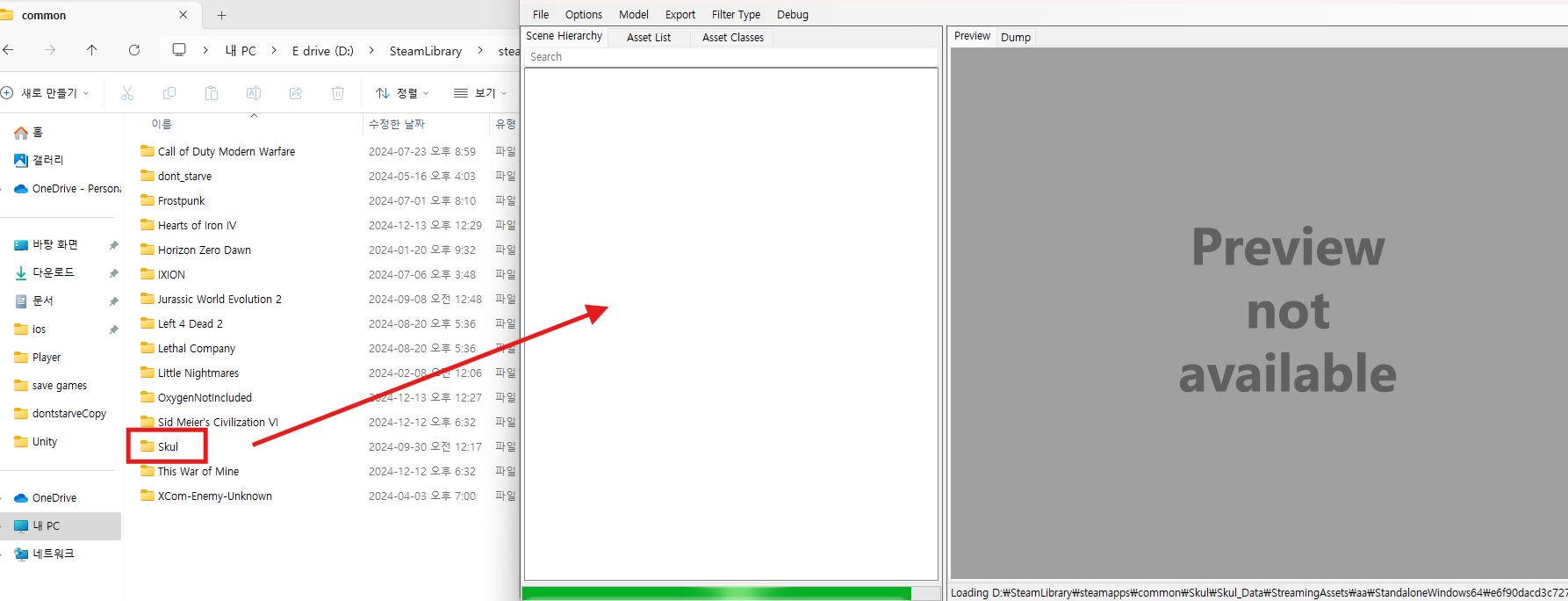Open the Unity folder in sidebar
The height and width of the screenshot is (601, 1568).
[x=36, y=442]
